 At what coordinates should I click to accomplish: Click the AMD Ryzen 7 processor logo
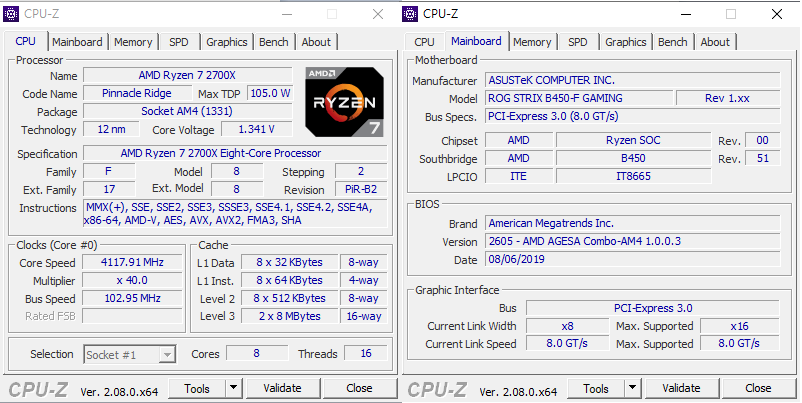(344, 101)
